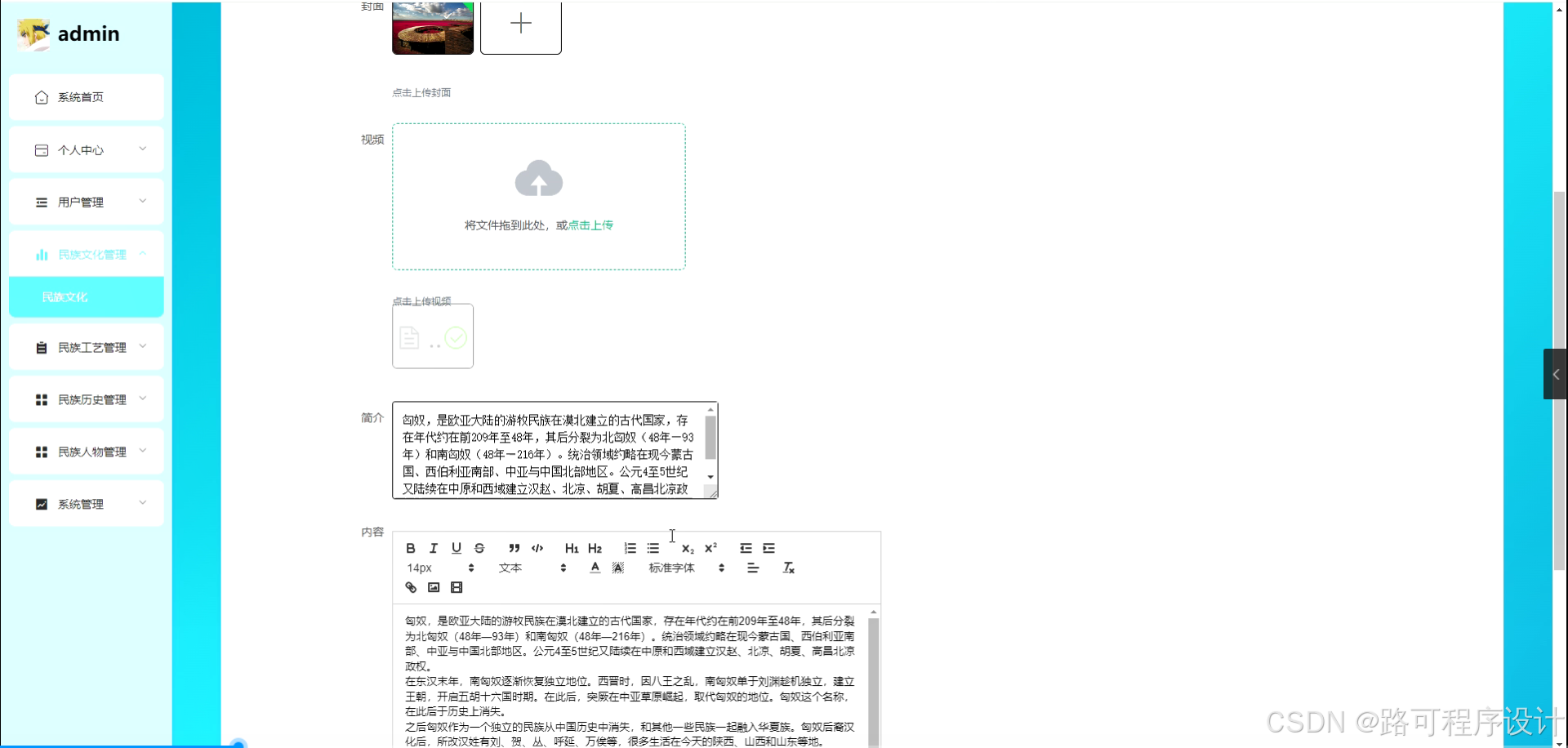Apply italic formatting in the editor toolbar
Viewport: 1568px width, 748px height.
click(x=434, y=548)
